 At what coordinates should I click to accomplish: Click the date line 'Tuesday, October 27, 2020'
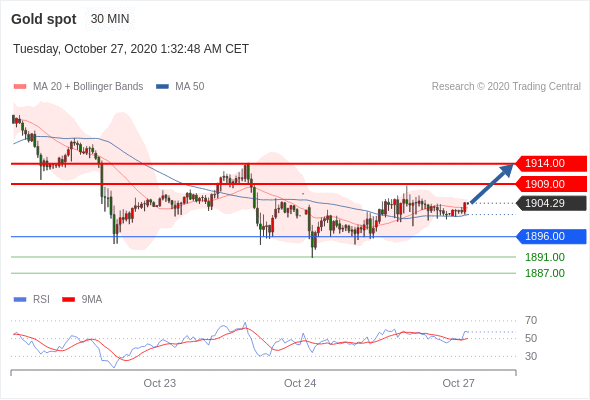point(131,49)
